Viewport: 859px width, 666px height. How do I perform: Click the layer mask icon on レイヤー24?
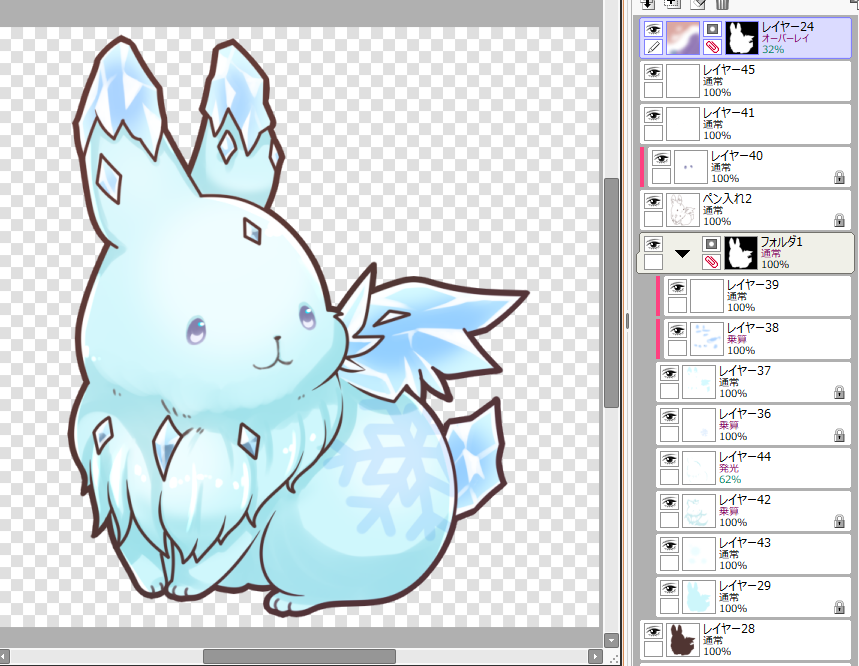click(x=712, y=28)
